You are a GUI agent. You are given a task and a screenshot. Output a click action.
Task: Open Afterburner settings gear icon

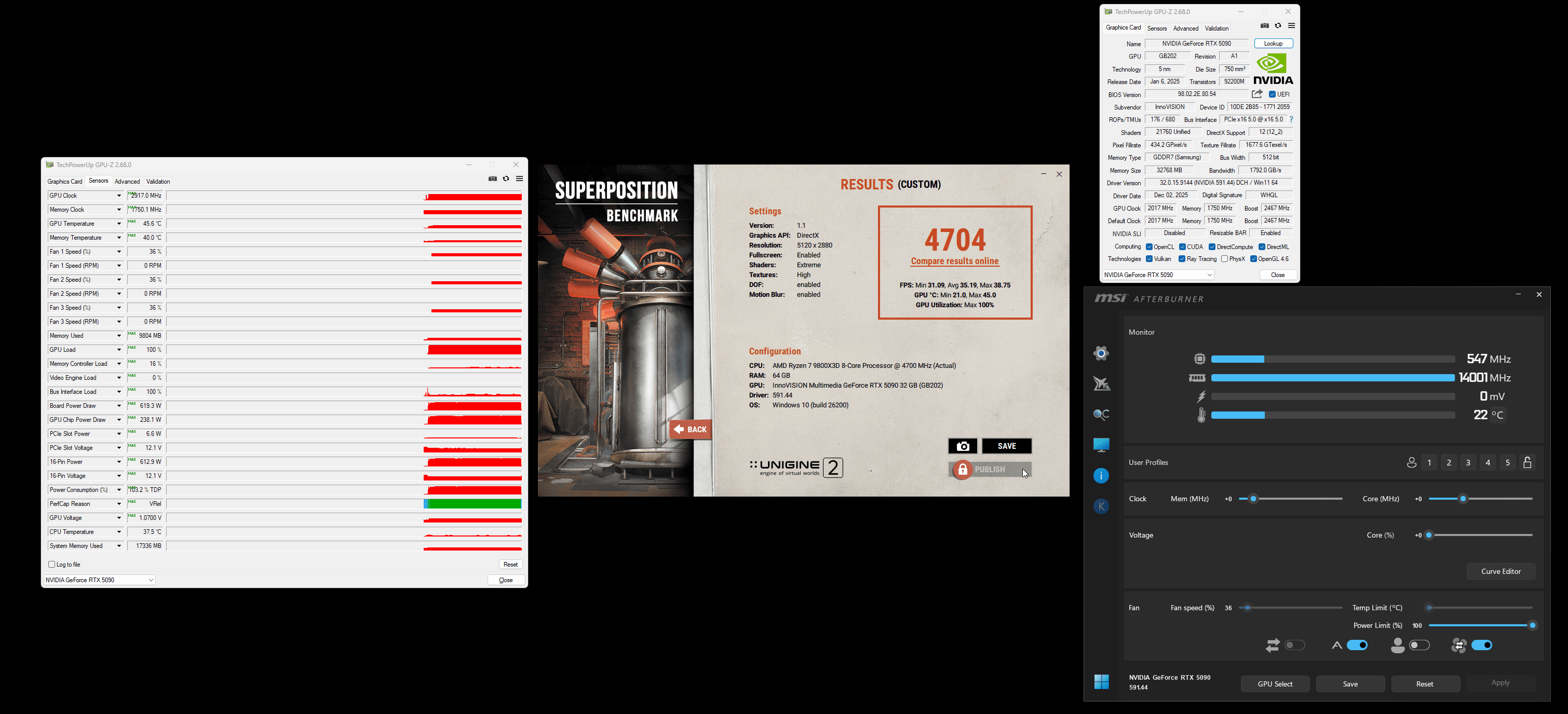(1101, 353)
